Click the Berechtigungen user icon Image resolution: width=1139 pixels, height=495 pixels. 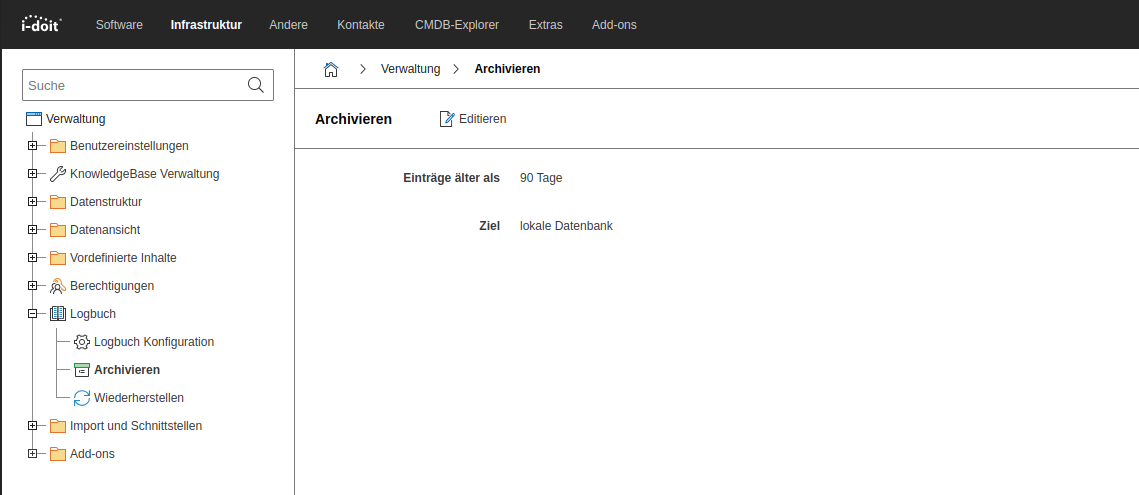pyautogui.click(x=58, y=286)
